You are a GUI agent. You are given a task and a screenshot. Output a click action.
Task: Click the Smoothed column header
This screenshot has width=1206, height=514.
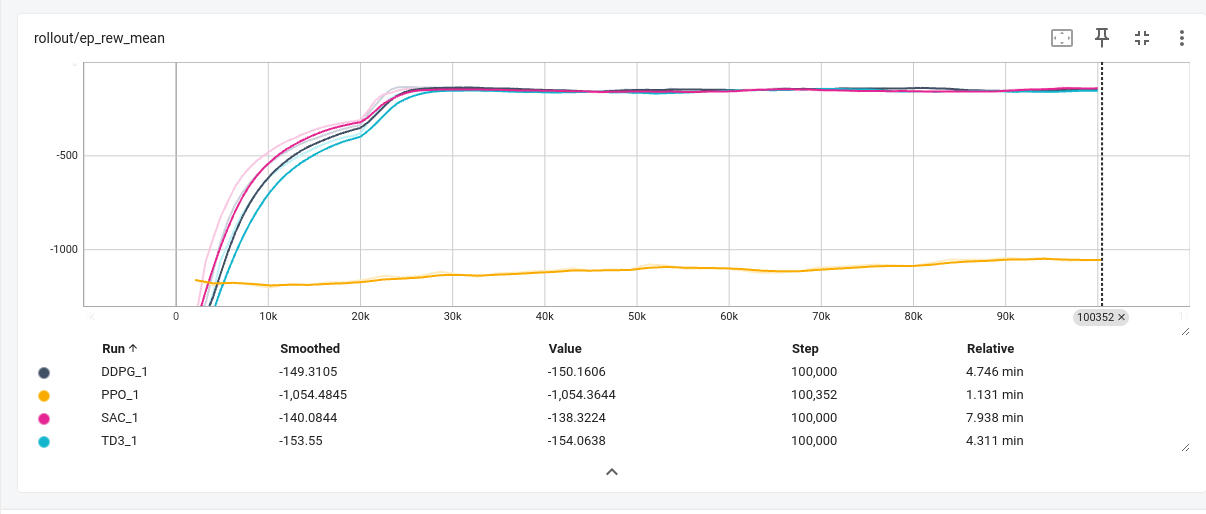(x=309, y=349)
